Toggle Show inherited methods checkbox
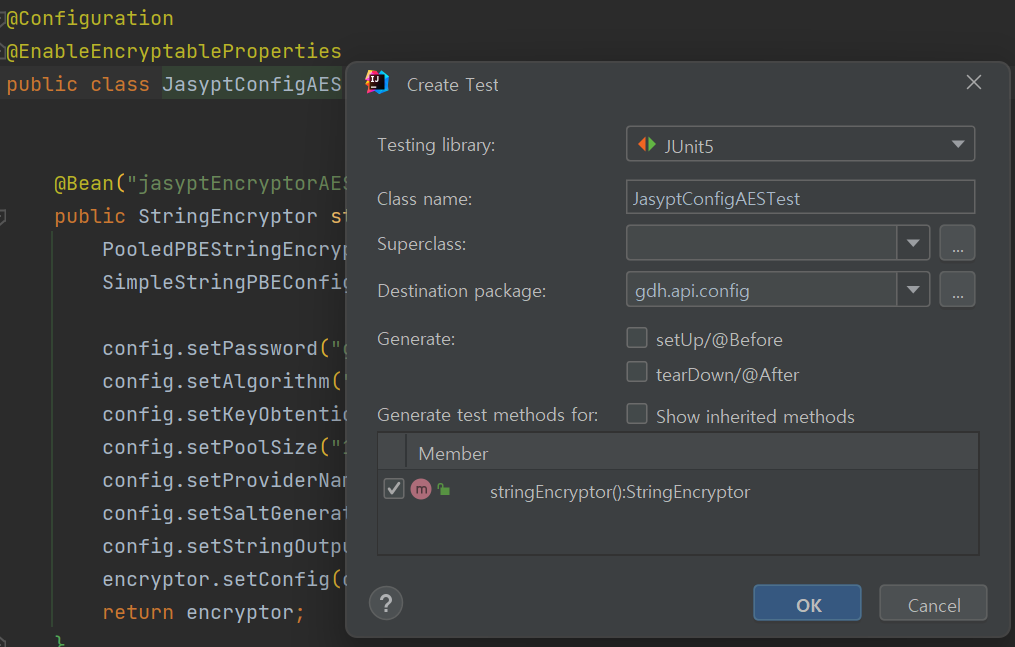Viewport: 1015px width, 647px height. (x=637, y=415)
